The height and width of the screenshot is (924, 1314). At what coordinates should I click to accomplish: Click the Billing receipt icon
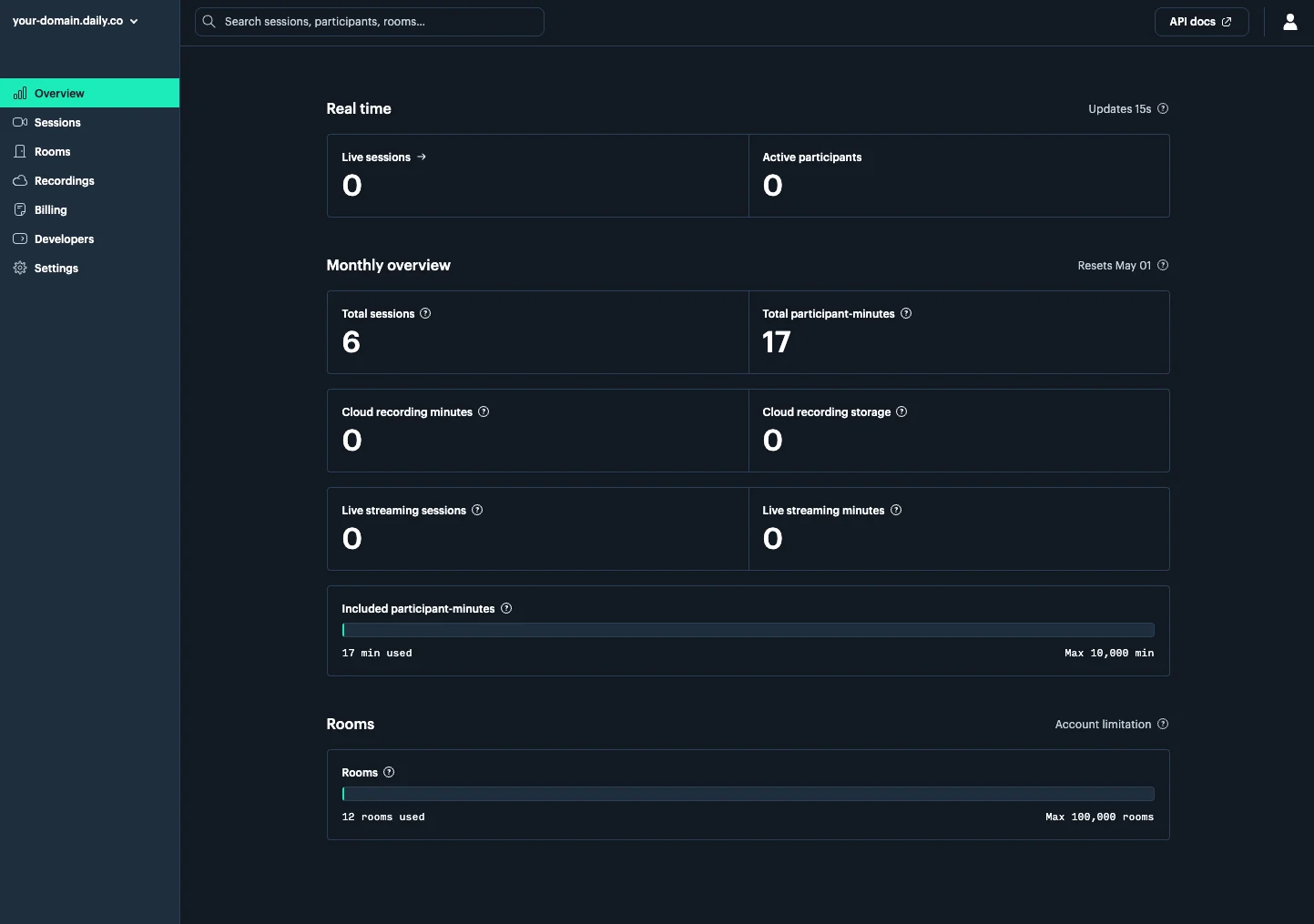(x=20, y=209)
